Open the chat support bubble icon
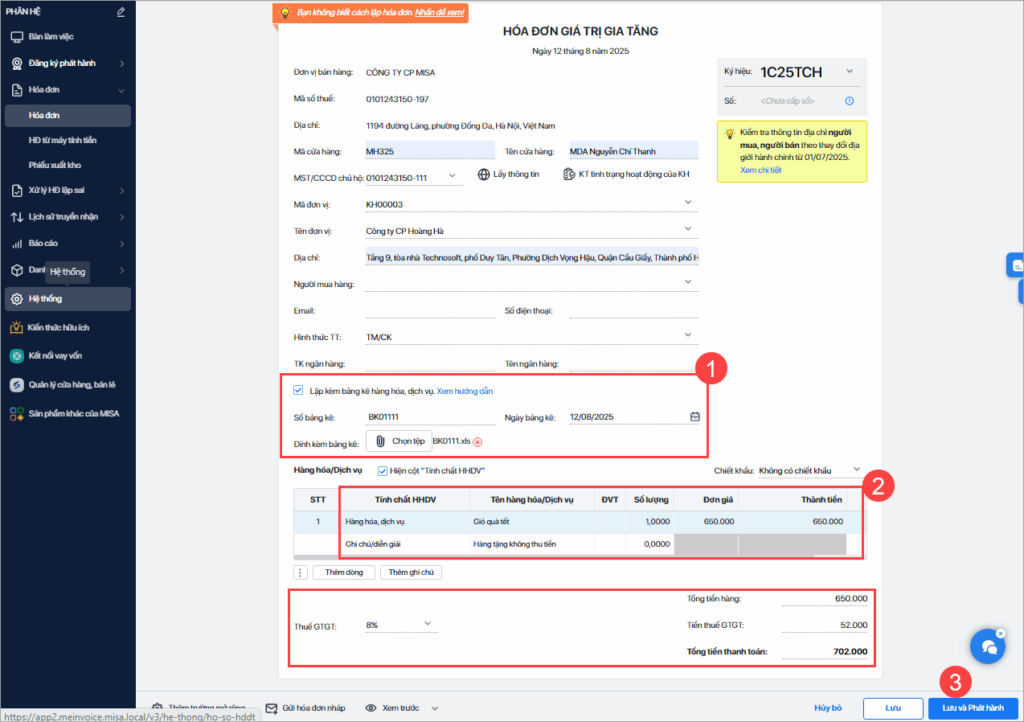The image size is (1024, 722). [x=987, y=648]
